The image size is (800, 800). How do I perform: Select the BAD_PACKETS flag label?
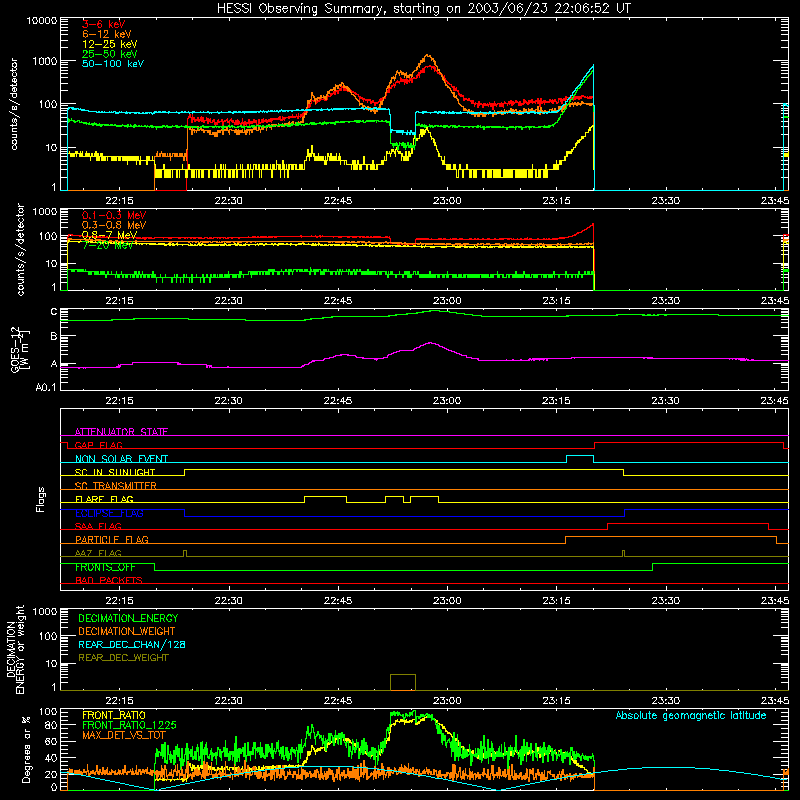coord(109,580)
